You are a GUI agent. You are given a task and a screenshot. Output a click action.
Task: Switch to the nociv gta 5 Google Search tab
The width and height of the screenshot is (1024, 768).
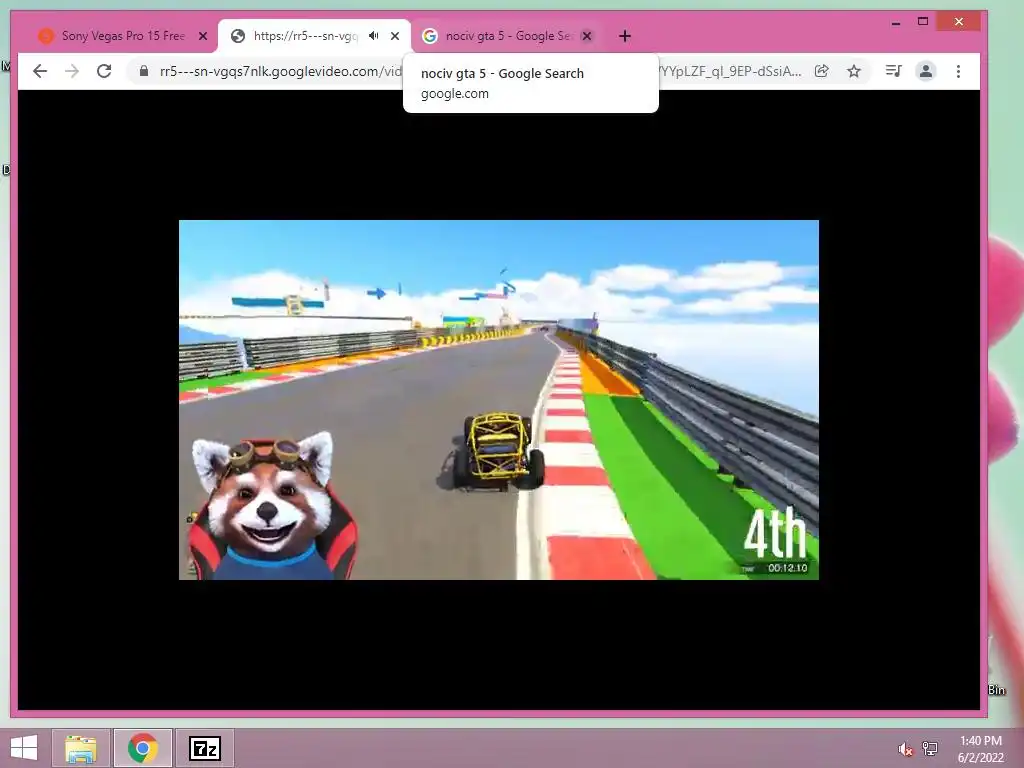[x=507, y=36]
